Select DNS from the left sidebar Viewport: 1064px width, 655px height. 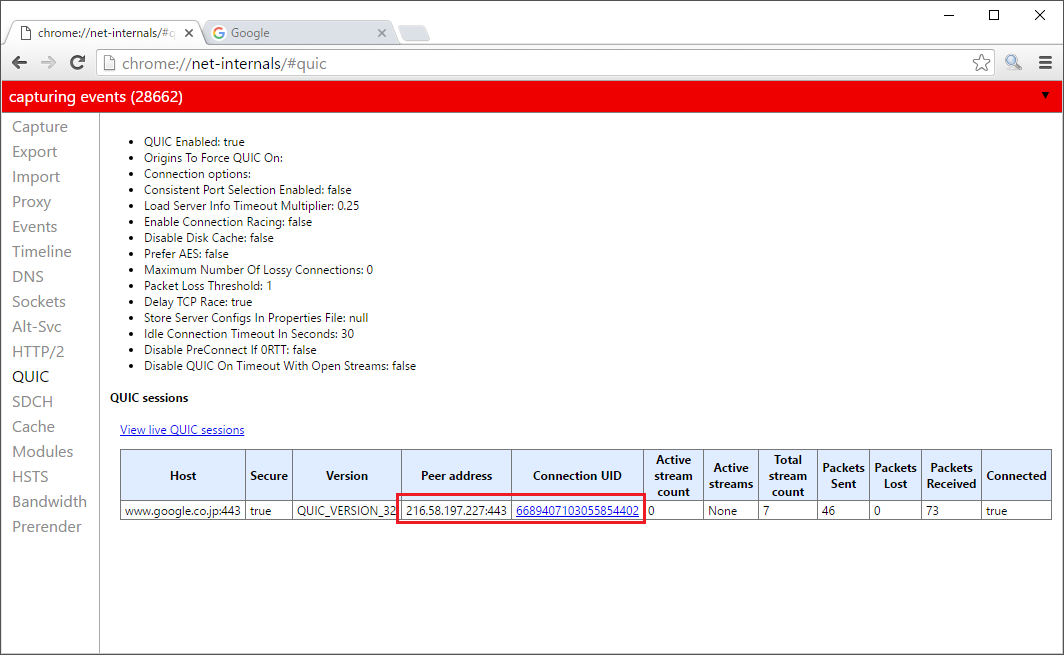tap(28, 277)
